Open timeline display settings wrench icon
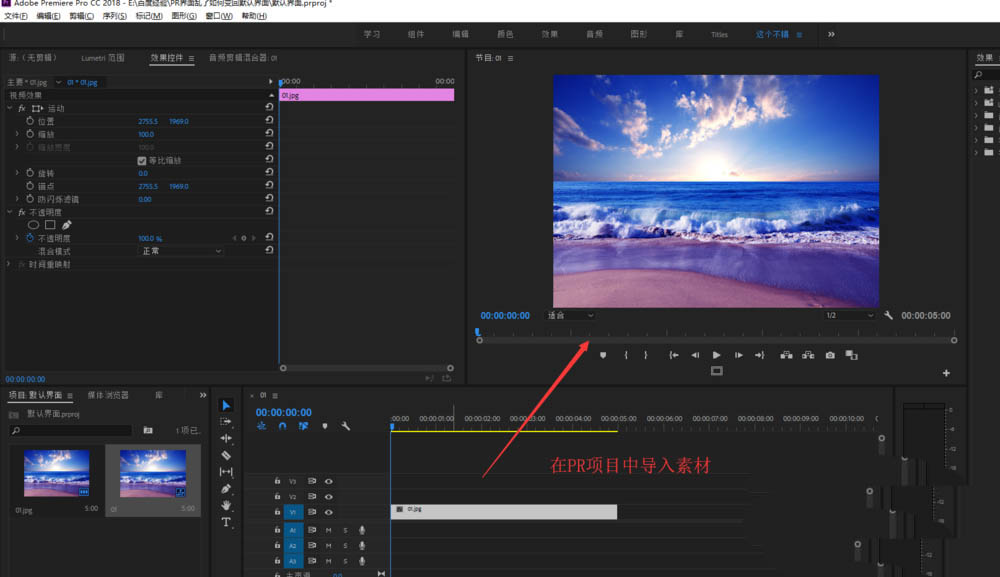 point(345,426)
